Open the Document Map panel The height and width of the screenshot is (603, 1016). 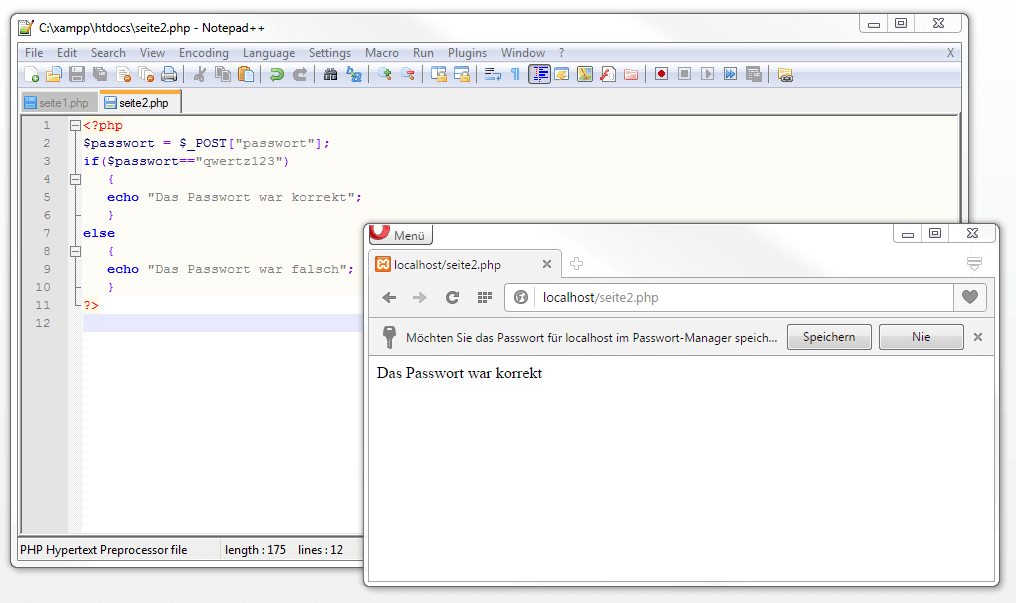[x=584, y=74]
